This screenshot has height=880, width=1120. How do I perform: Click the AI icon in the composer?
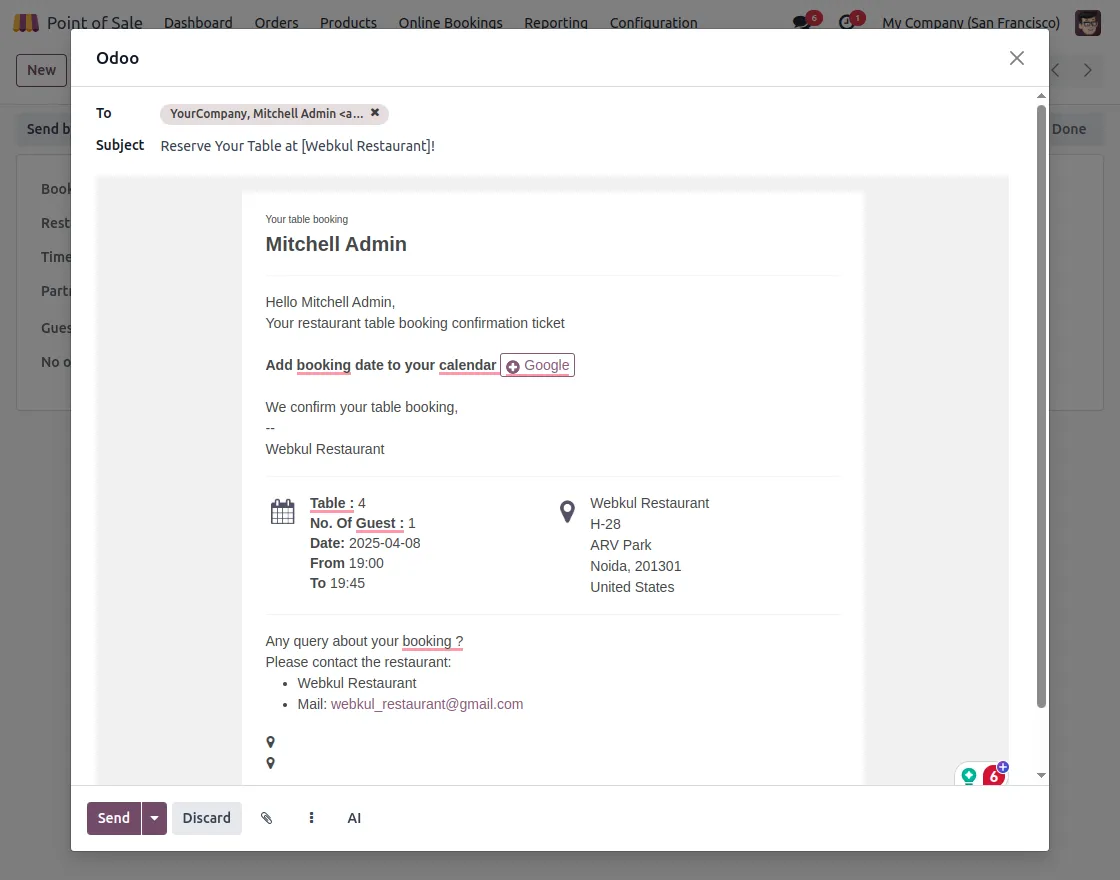click(353, 818)
